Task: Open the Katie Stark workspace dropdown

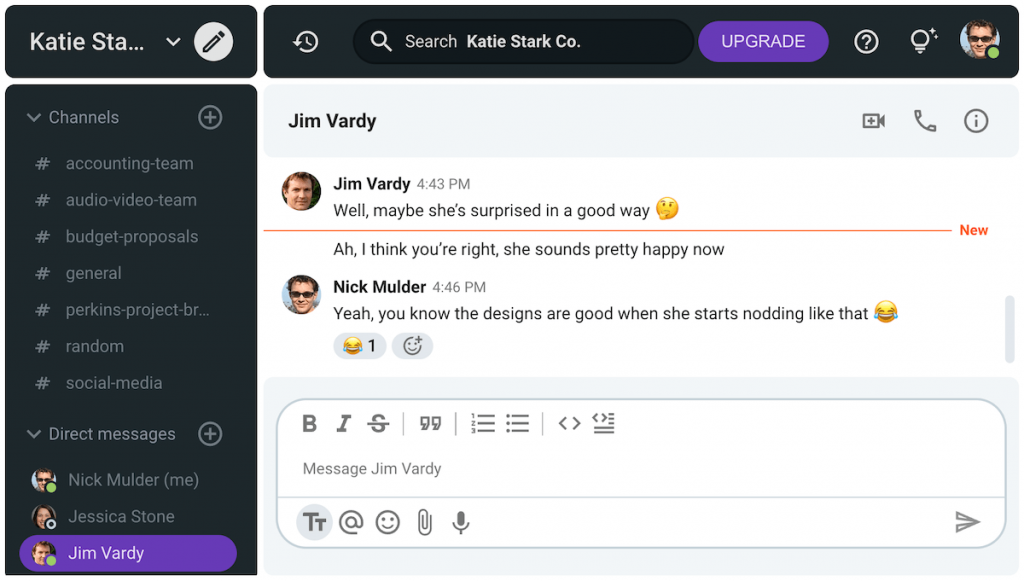Action: tap(173, 42)
